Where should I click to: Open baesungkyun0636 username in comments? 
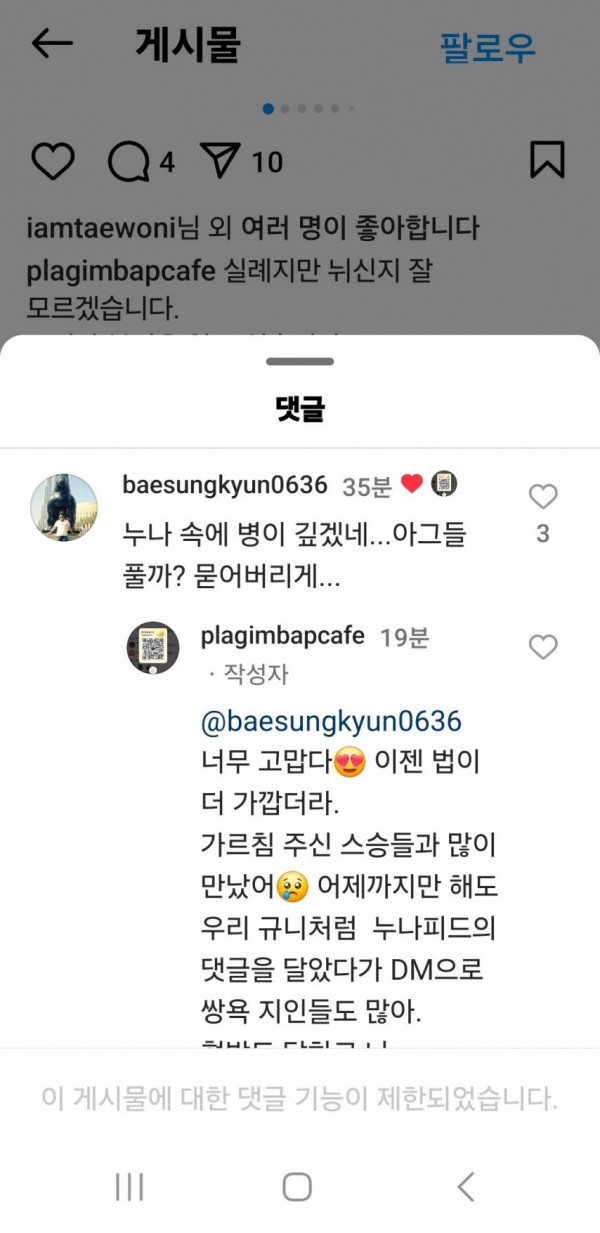[225, 485]
